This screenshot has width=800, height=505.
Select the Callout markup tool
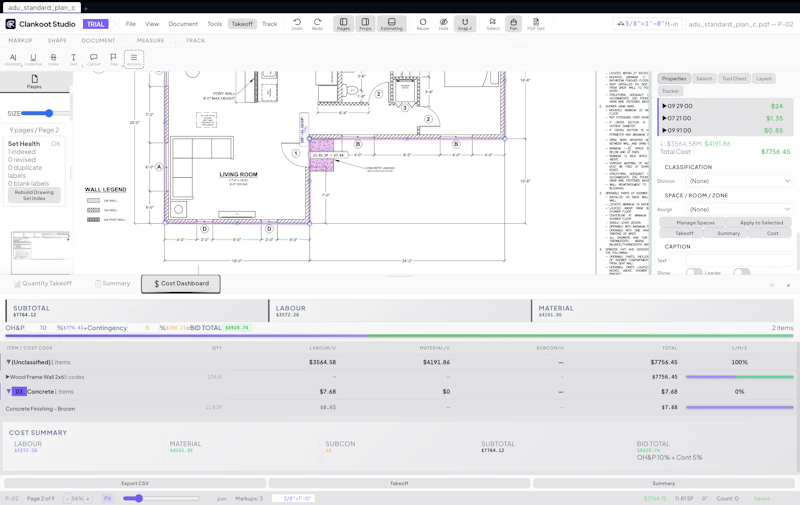tap(93, 60)
